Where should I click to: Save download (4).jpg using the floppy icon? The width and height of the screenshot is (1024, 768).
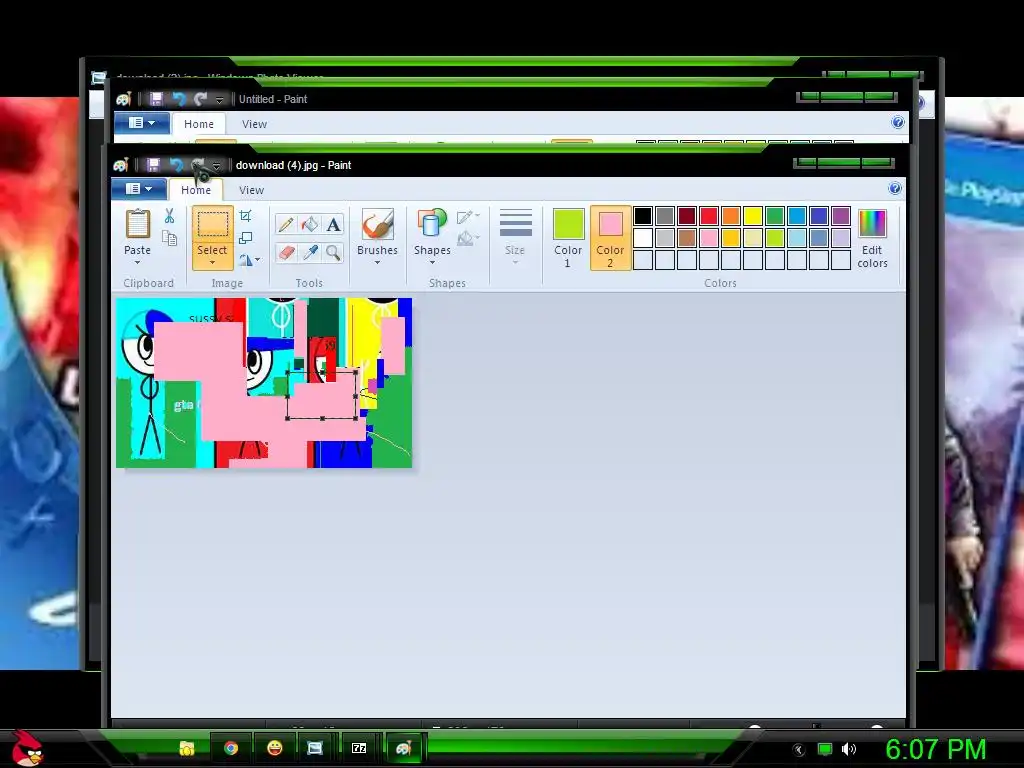pyautogui.click(x=153, y=165)
